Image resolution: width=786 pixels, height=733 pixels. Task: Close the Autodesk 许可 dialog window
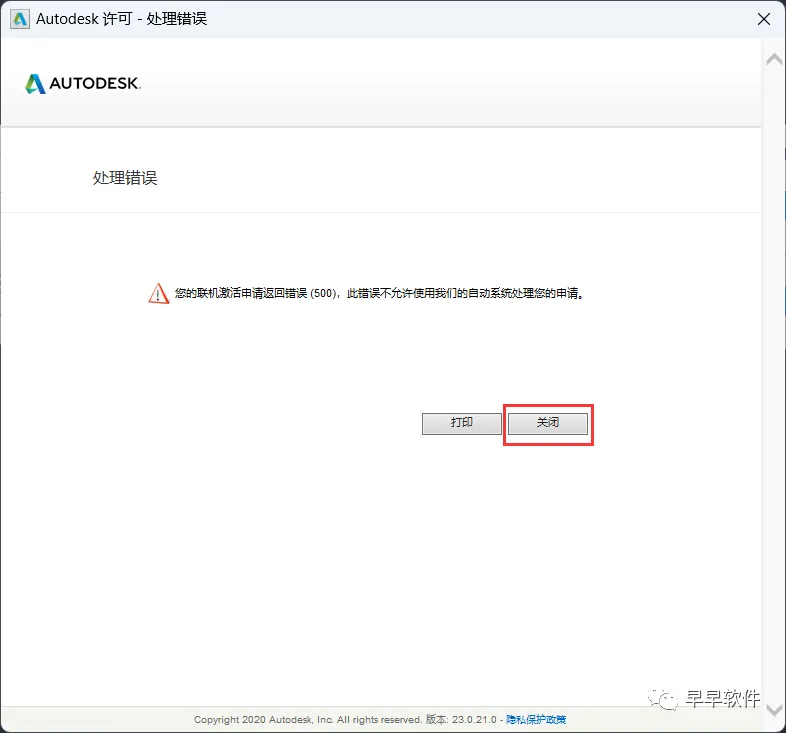pyautogui.click(x=763, y=19)
